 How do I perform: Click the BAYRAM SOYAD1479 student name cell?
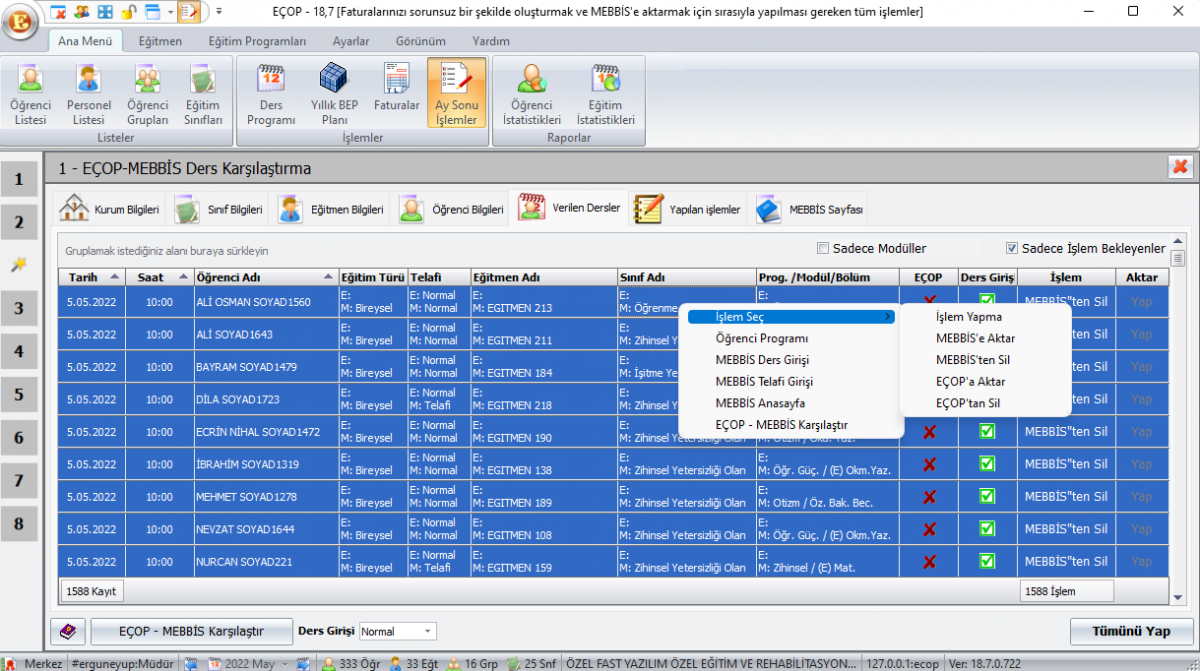(x=266, y=366)
